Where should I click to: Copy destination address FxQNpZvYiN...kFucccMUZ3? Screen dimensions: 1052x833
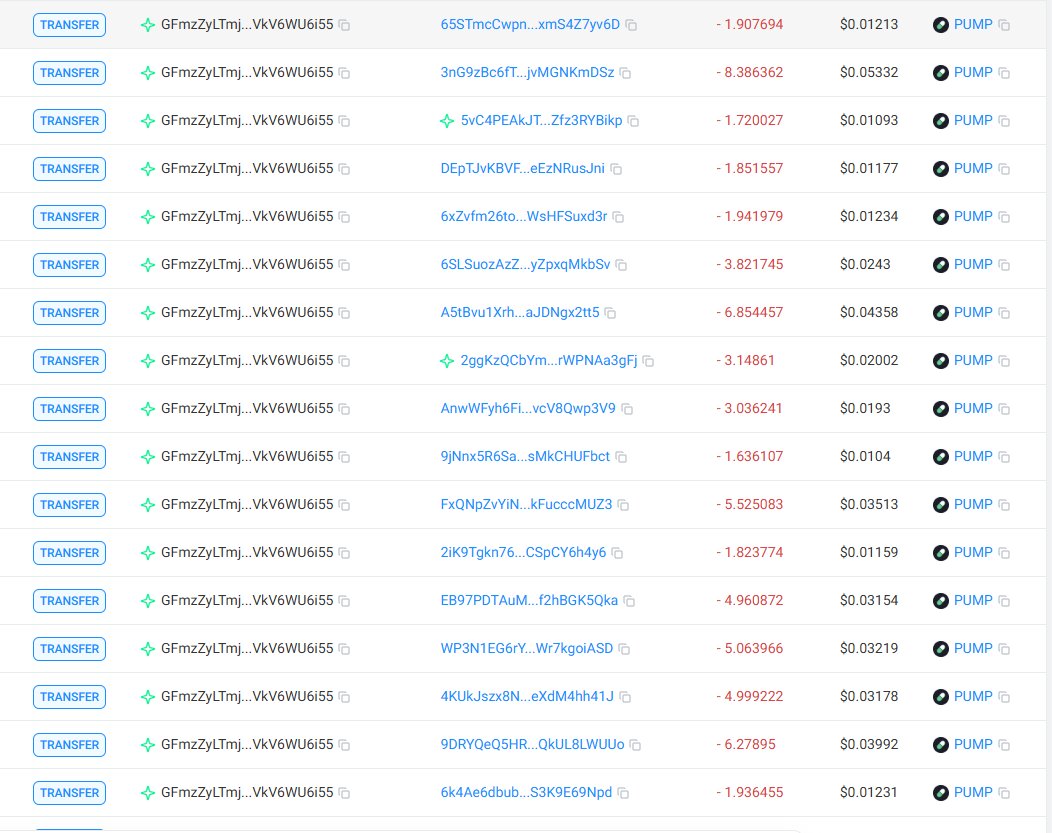623,505
